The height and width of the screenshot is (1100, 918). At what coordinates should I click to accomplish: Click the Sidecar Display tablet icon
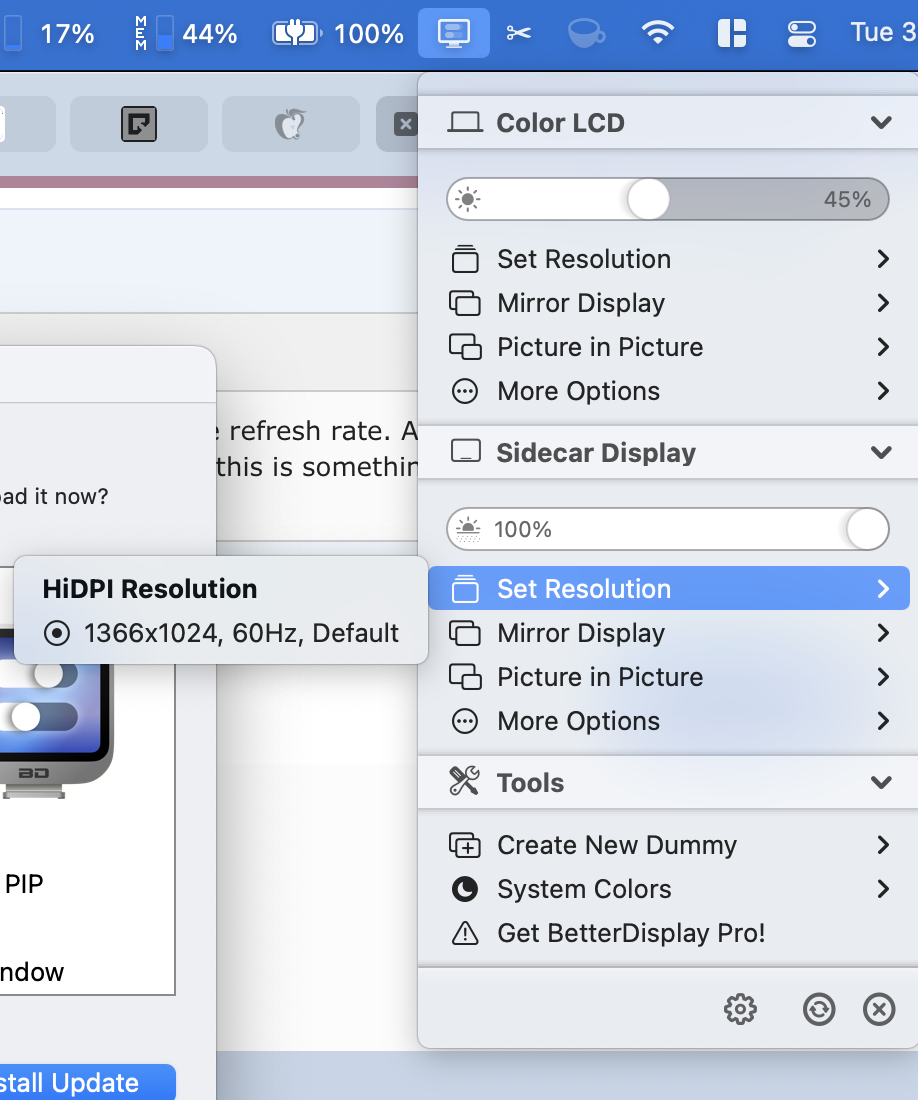click(466, 451)
